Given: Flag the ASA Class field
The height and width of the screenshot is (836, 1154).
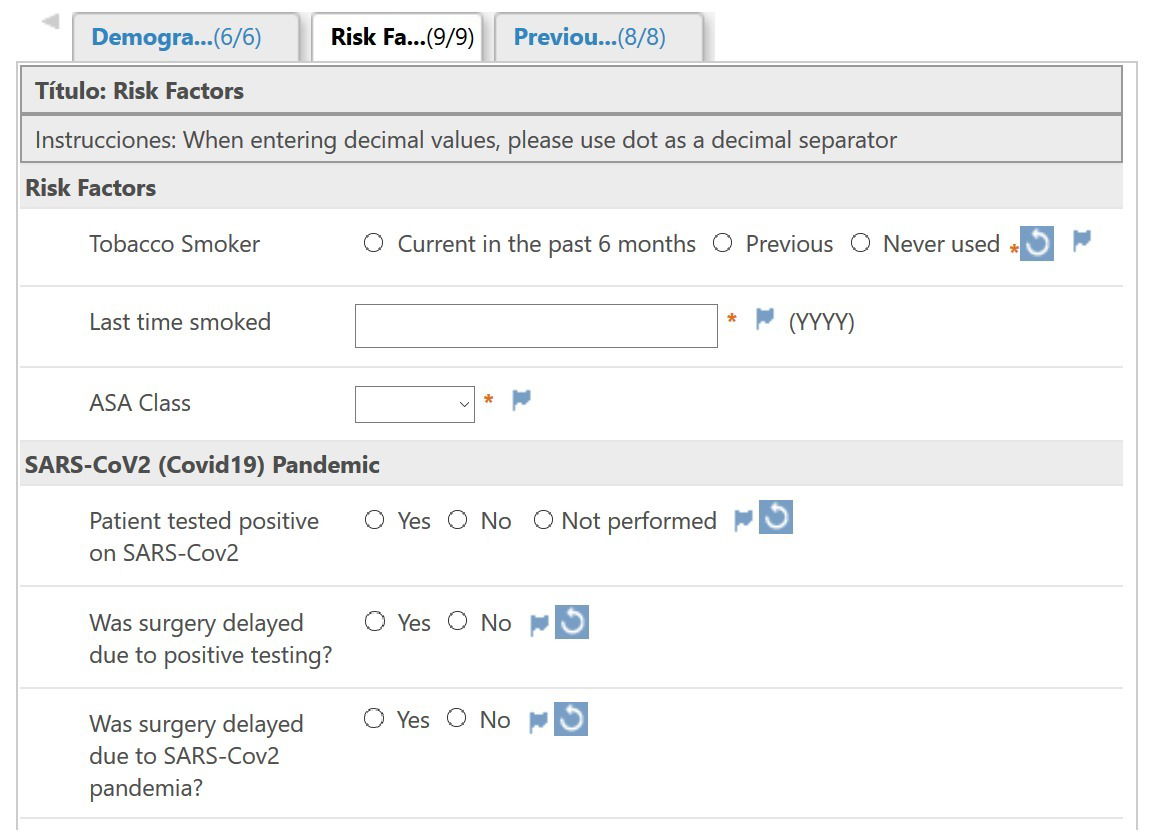Looking at the screenshot, I should coord(521,400).
